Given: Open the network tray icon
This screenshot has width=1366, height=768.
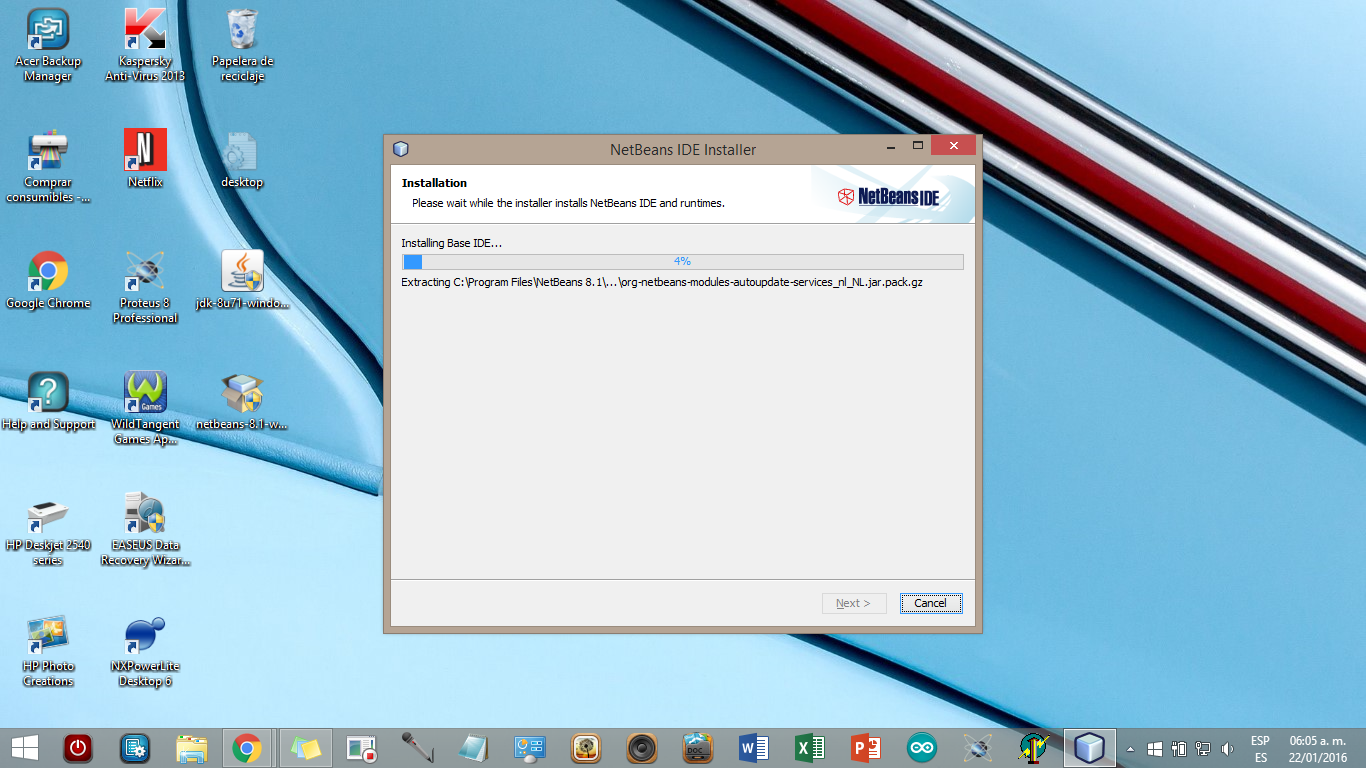Looking at the screenshot, I should (1203, 749).
